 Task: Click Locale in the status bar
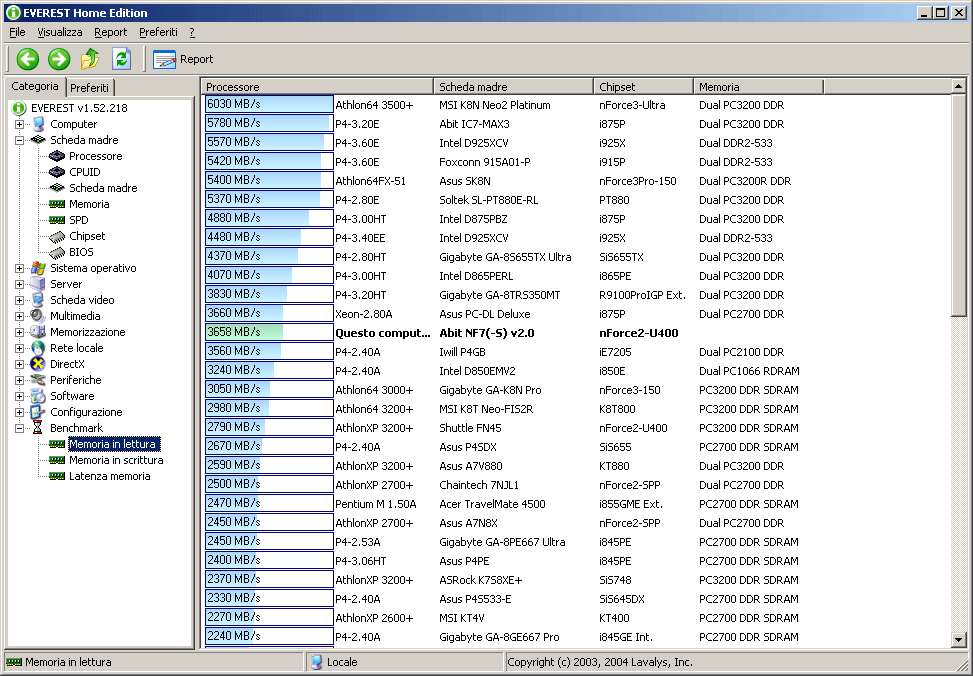click(342, 662)
